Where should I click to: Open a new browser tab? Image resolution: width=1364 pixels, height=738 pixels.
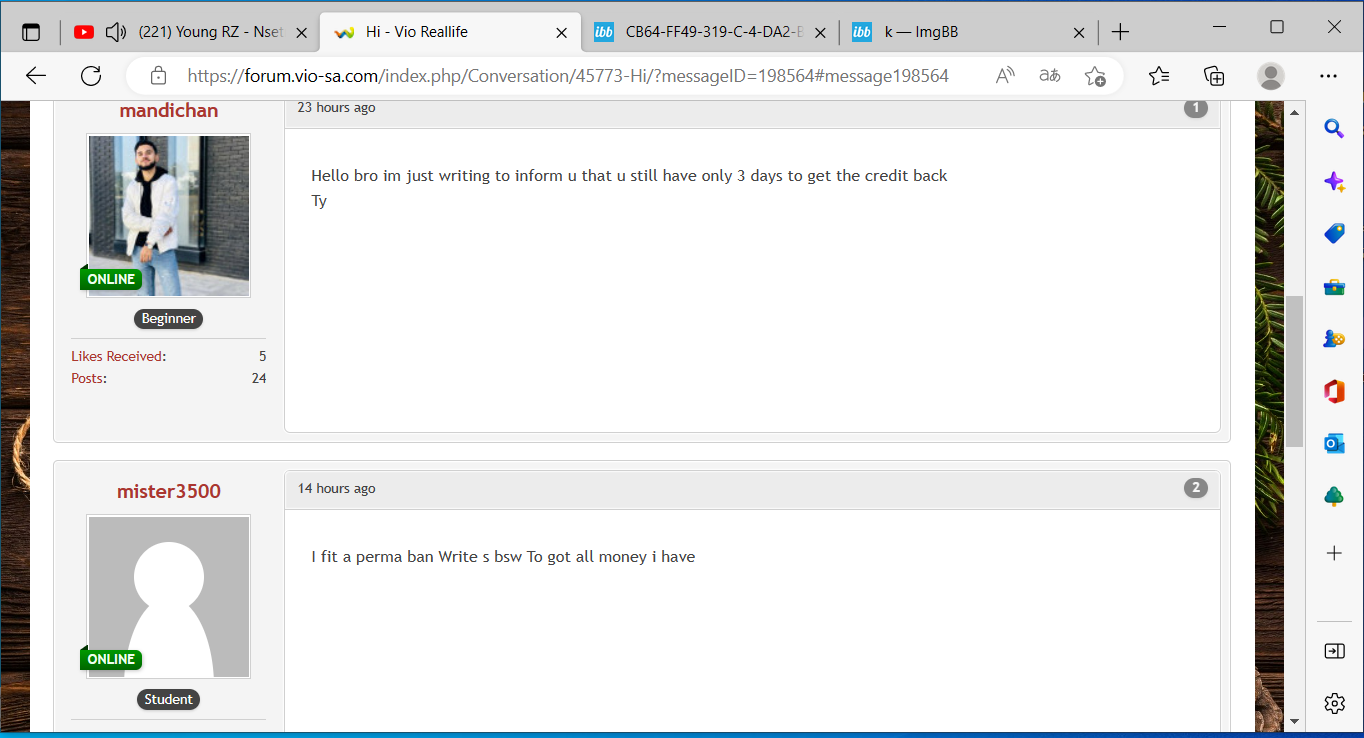click(x=1120, y=32)
